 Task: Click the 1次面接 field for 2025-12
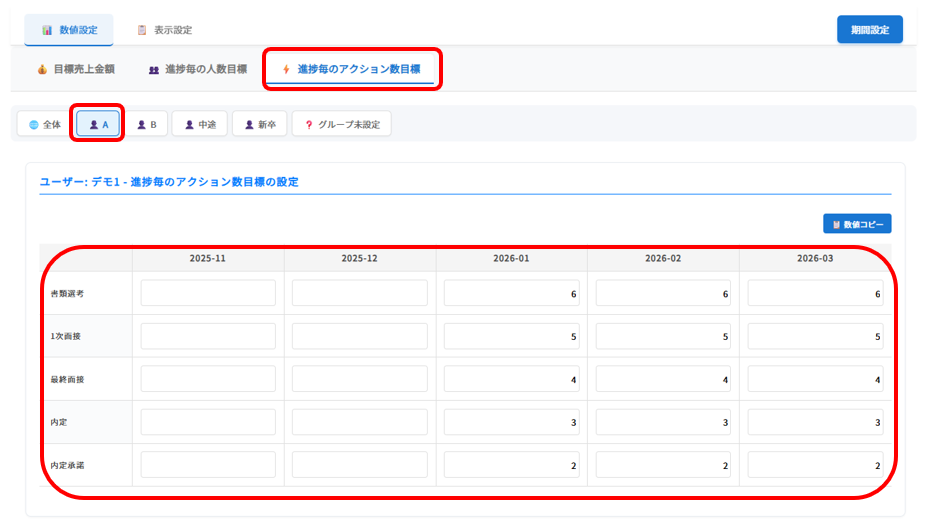tap(360, 336)
